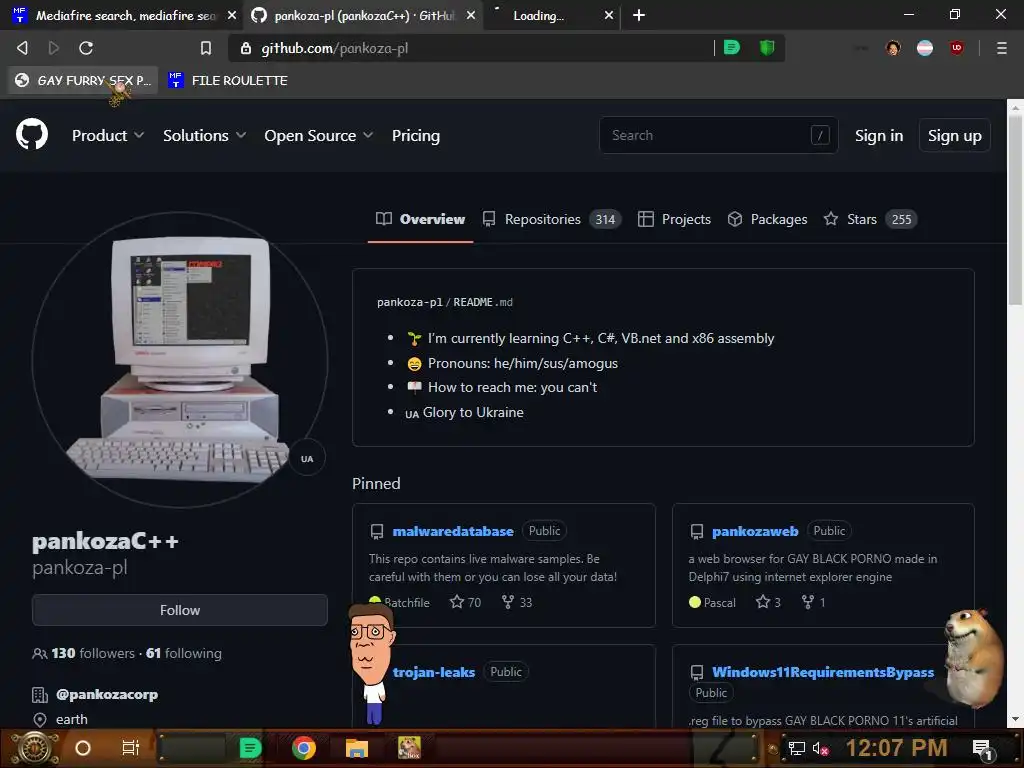1024x768 pixels.
Task: Expand the Product dropdown menu
Action: click(108, 135)
